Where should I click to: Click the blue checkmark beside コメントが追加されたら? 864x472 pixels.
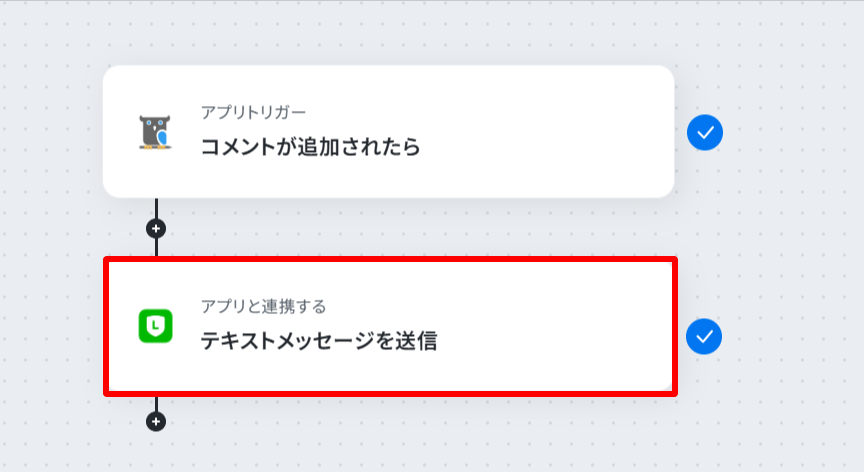pos(705,133)
